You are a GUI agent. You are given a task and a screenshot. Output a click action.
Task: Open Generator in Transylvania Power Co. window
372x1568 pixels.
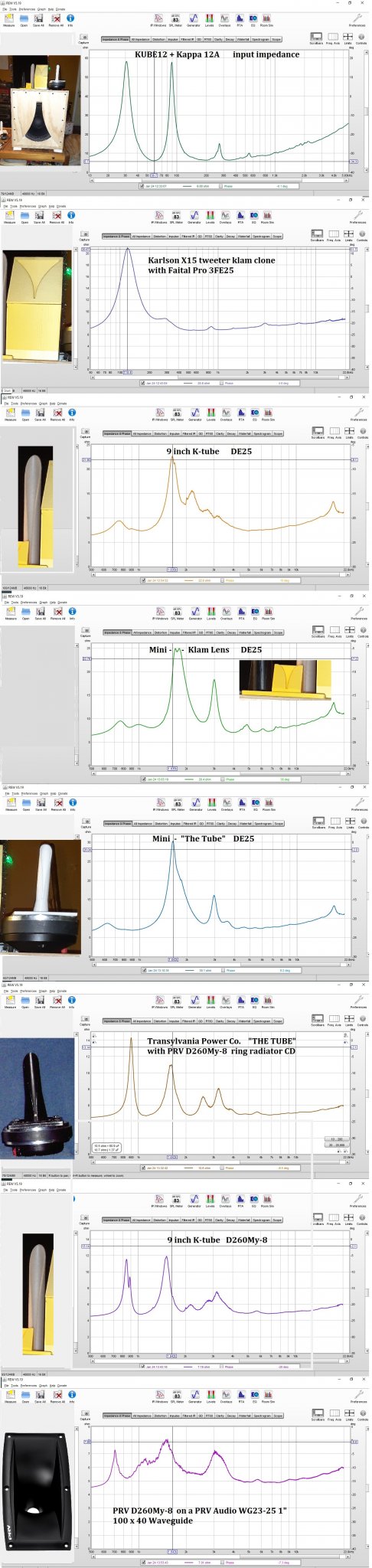tap(194, 1001)
